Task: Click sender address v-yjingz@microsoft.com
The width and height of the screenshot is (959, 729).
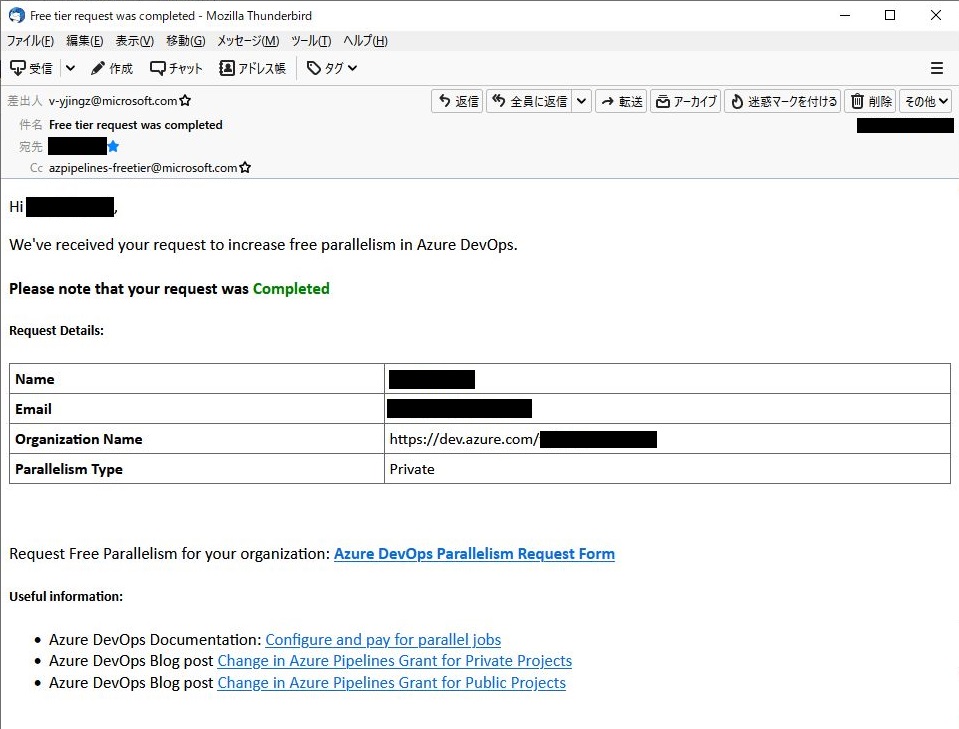Action: (113, 100)
